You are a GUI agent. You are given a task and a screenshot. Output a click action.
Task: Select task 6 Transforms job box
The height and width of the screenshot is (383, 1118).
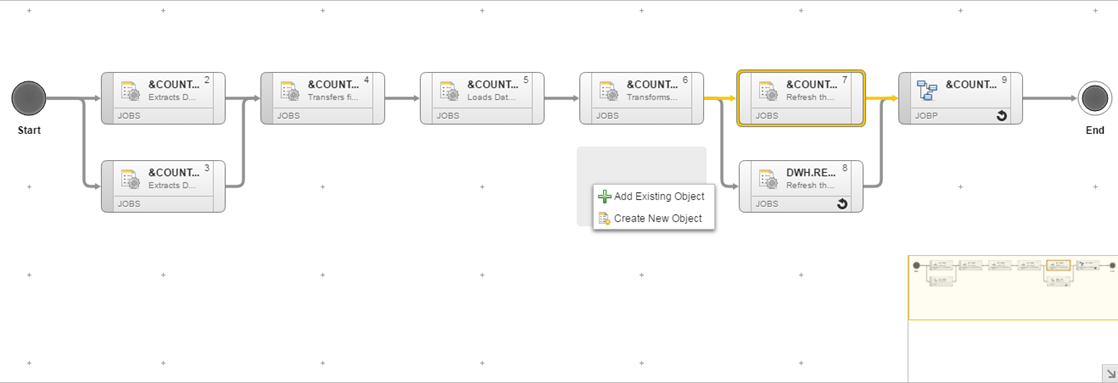pos(642,98)
